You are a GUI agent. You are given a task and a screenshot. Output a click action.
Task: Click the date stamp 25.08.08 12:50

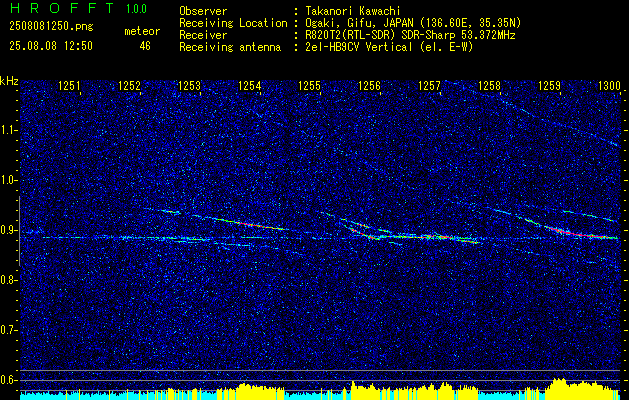click(x=51, y=46)
